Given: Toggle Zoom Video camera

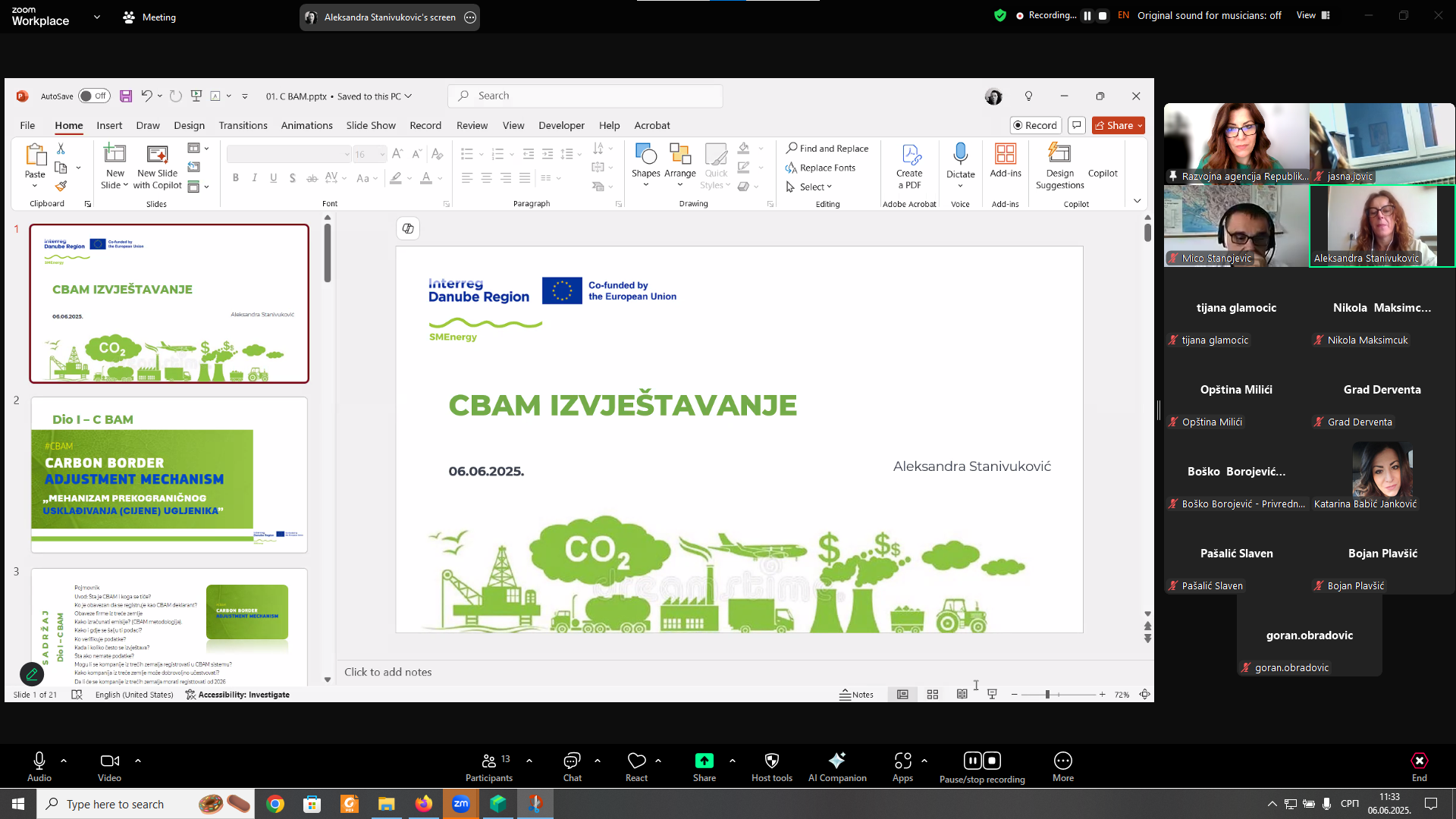Looking at the screenshot, I should pos(109,761).
